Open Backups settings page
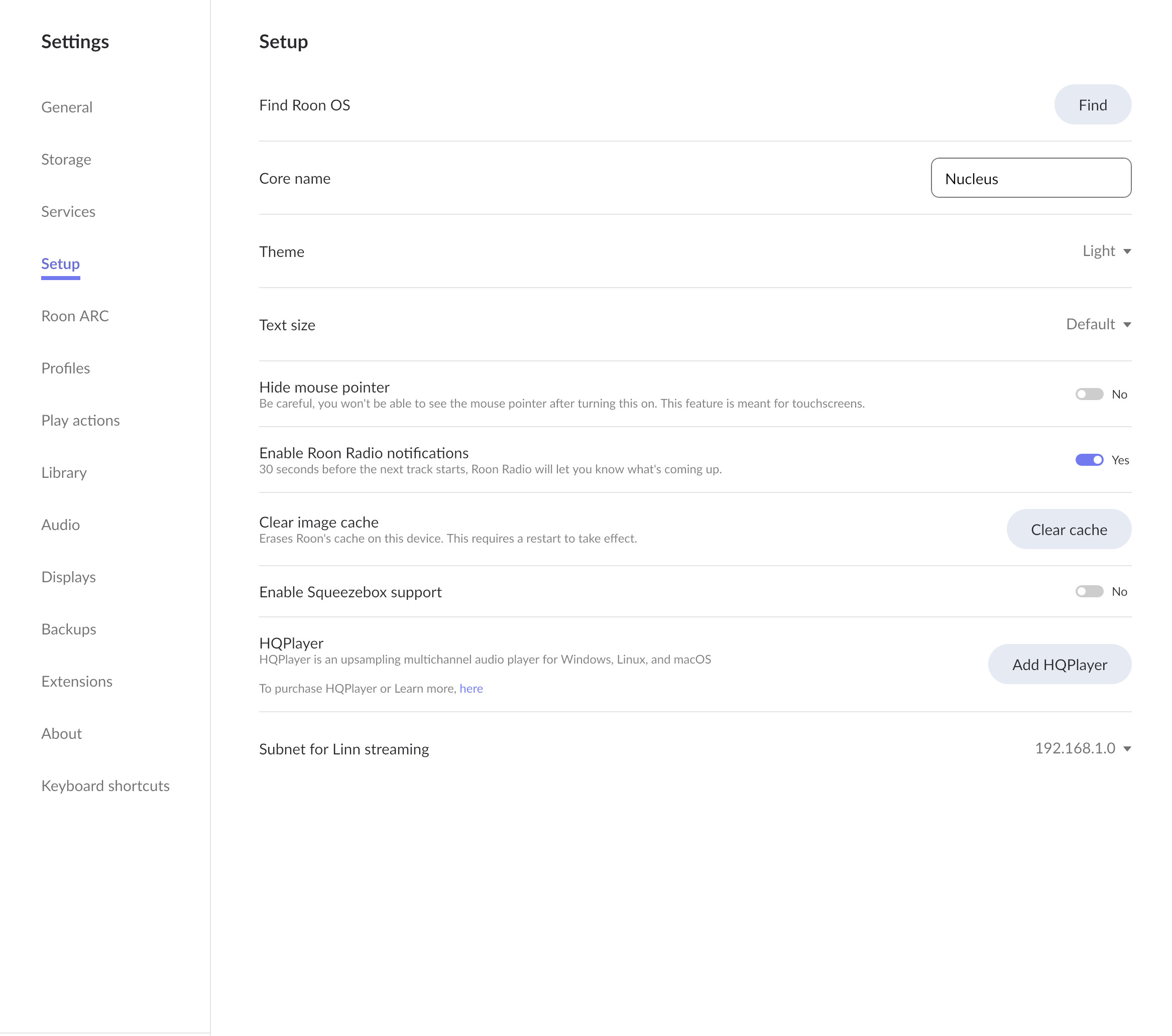This screenshot has width=1172, height=1036. (x=68, y=629)
